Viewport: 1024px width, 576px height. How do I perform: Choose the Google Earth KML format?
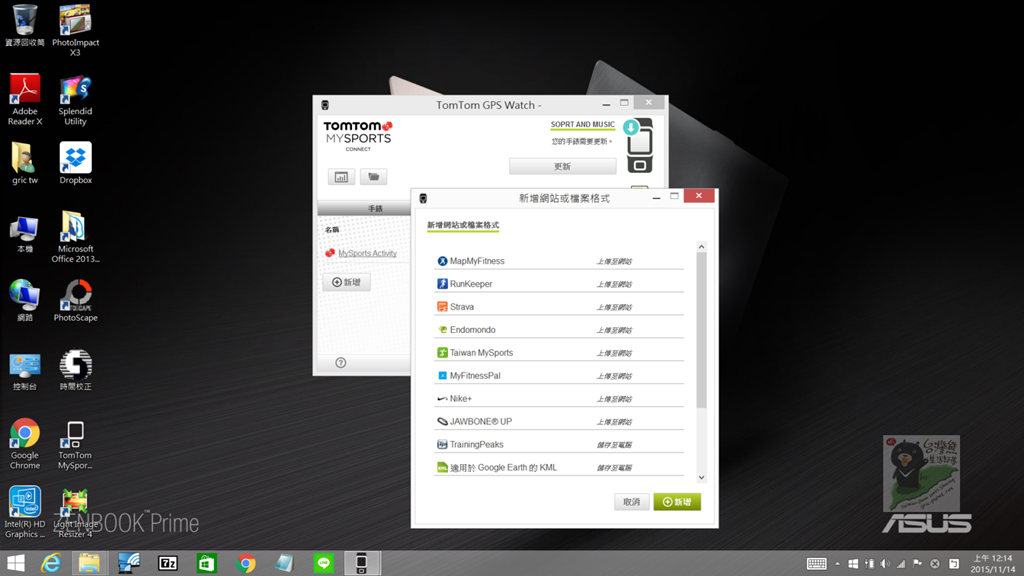(x=559, y=468)
